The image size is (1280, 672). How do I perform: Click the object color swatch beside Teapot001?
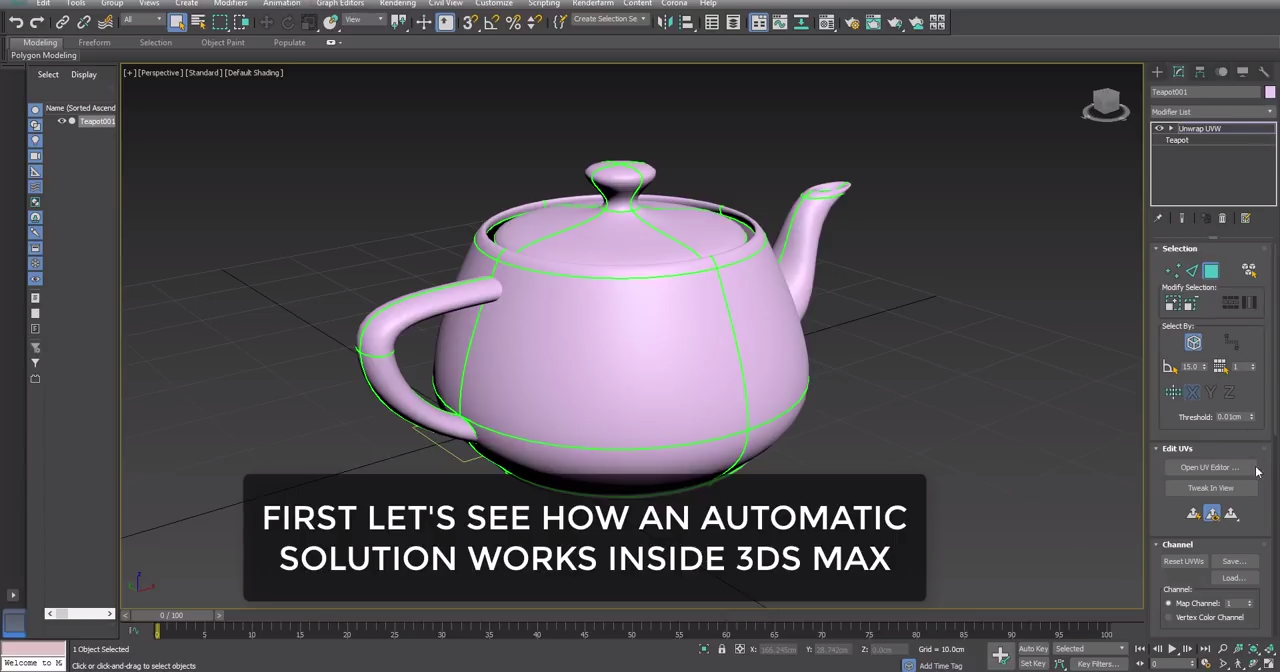(1270, 92)
